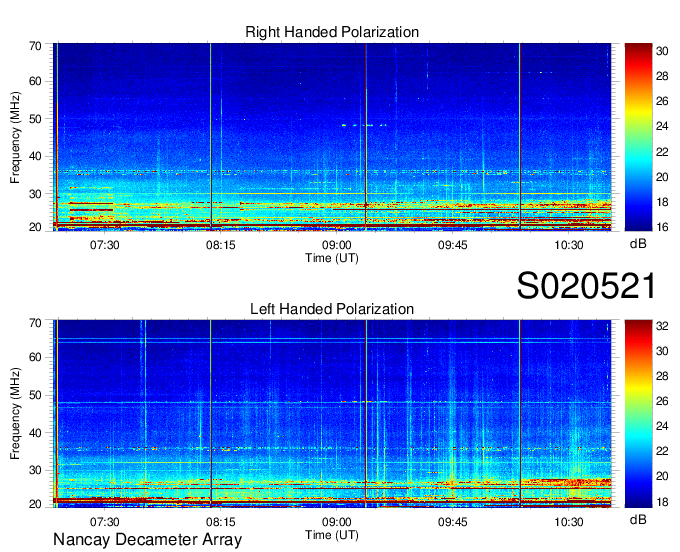The height and width of the screenshot is (552, 680).
Task: Click 60 MHz tick of Right Handed plot
Action: 35,81
